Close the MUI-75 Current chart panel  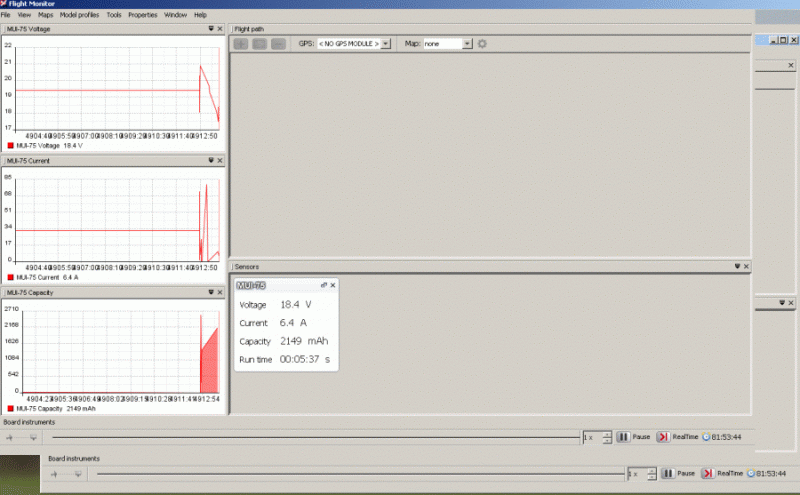[x=220, y=160]
